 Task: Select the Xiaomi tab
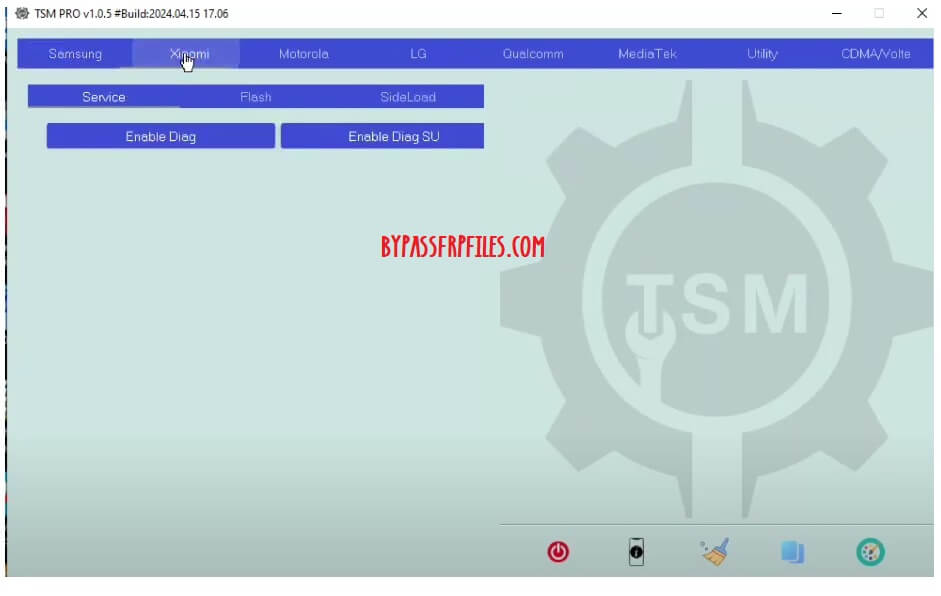[x=189, y=54]
